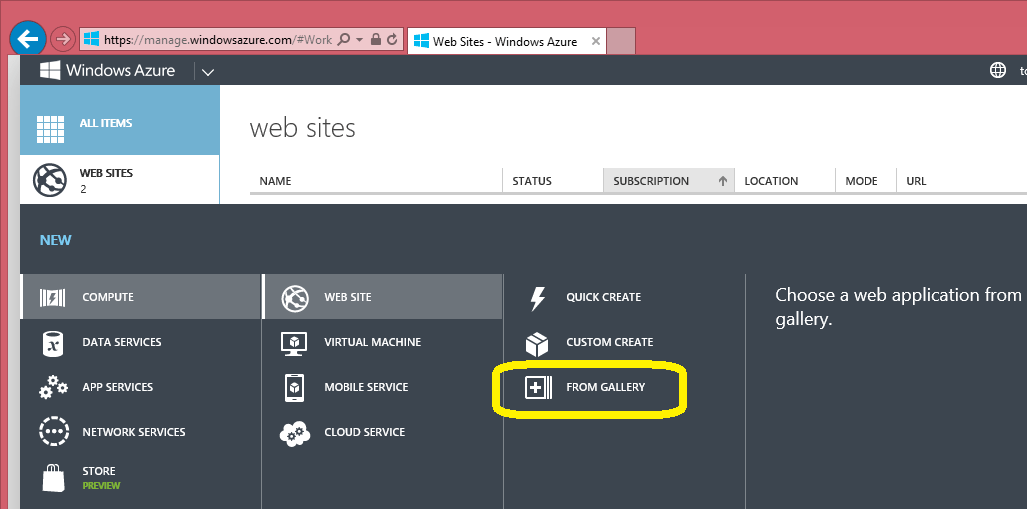The height and width of the screenshot is (509, 1027).
Task: Click the browser Back arrow button
Action: tap(28, 39)
